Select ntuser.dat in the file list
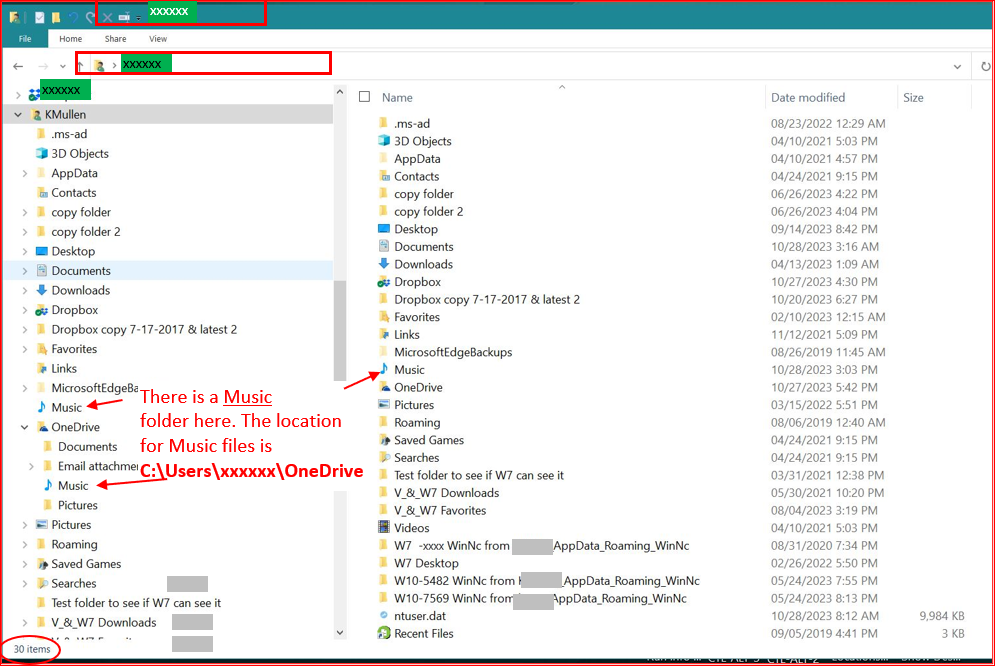This screenshot has height=666, width=995. click(419, 616)
